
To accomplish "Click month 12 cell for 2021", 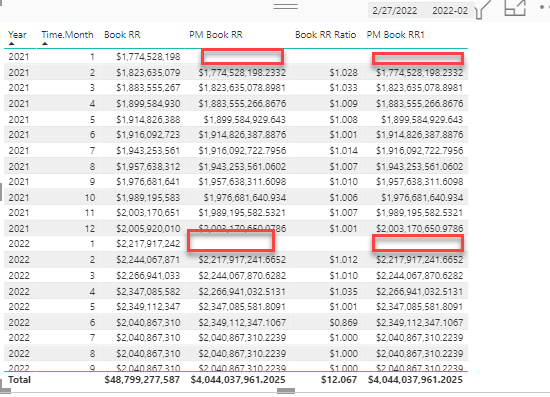I will pos(90,229).
